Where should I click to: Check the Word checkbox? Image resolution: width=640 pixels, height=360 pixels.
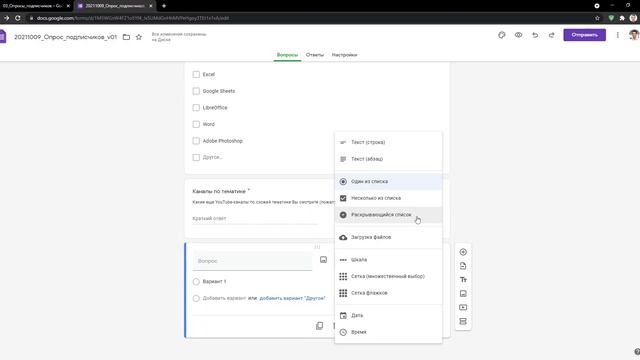[196, 124]
